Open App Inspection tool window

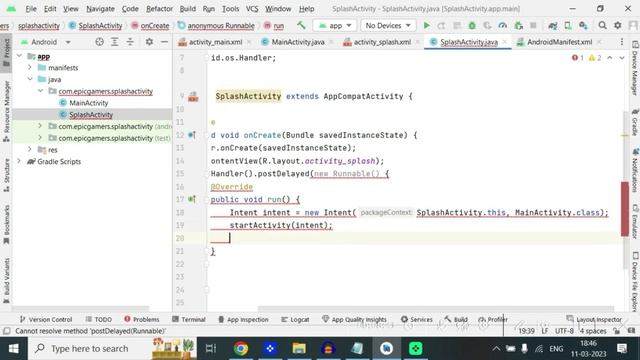[243, 319]
